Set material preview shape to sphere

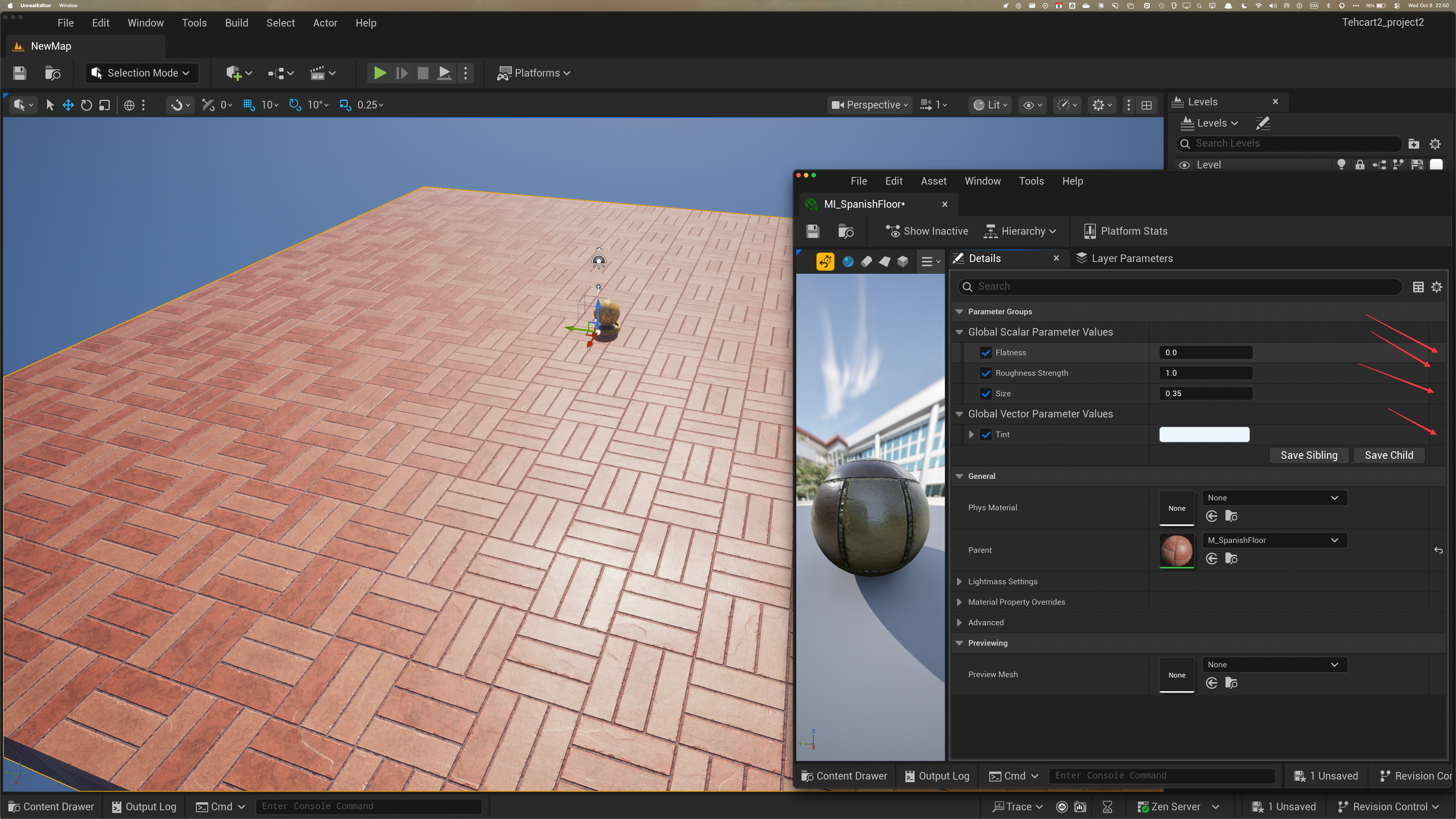pyautogui.click(x=848, y=261)
